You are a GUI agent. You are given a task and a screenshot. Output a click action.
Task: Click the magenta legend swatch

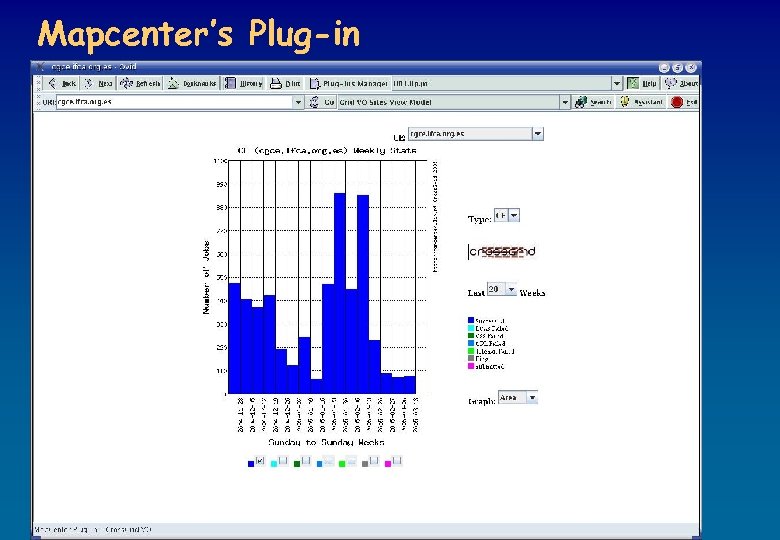[x=471, y=366]
